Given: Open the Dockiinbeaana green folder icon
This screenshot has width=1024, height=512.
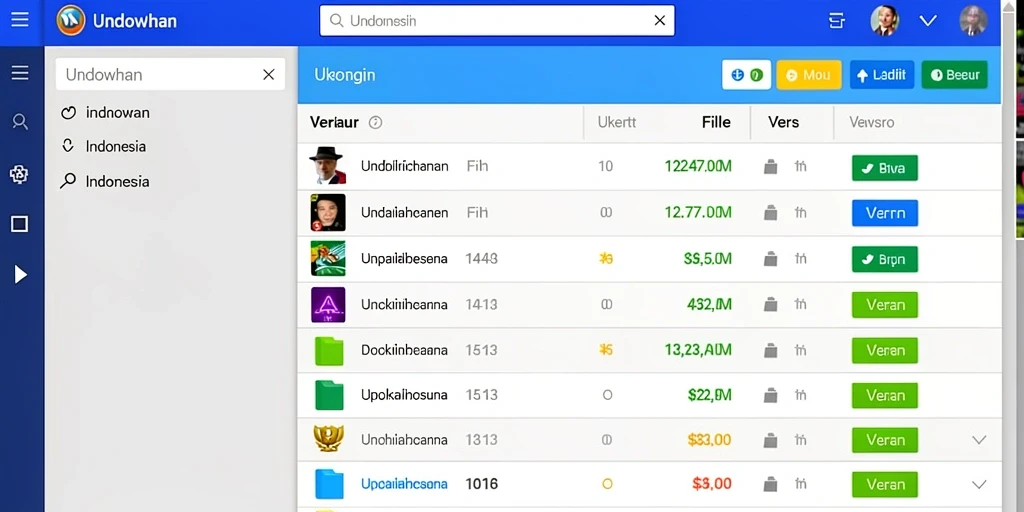Looking at the screenshot, I should tap(329, 350).
